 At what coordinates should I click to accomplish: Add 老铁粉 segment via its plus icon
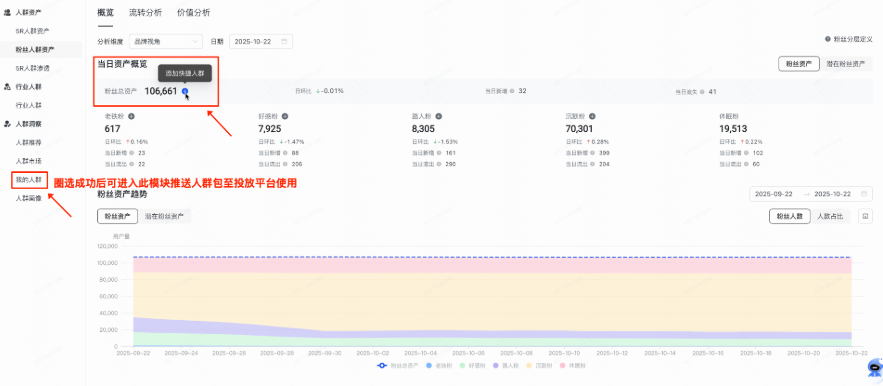tap(131, 116)
